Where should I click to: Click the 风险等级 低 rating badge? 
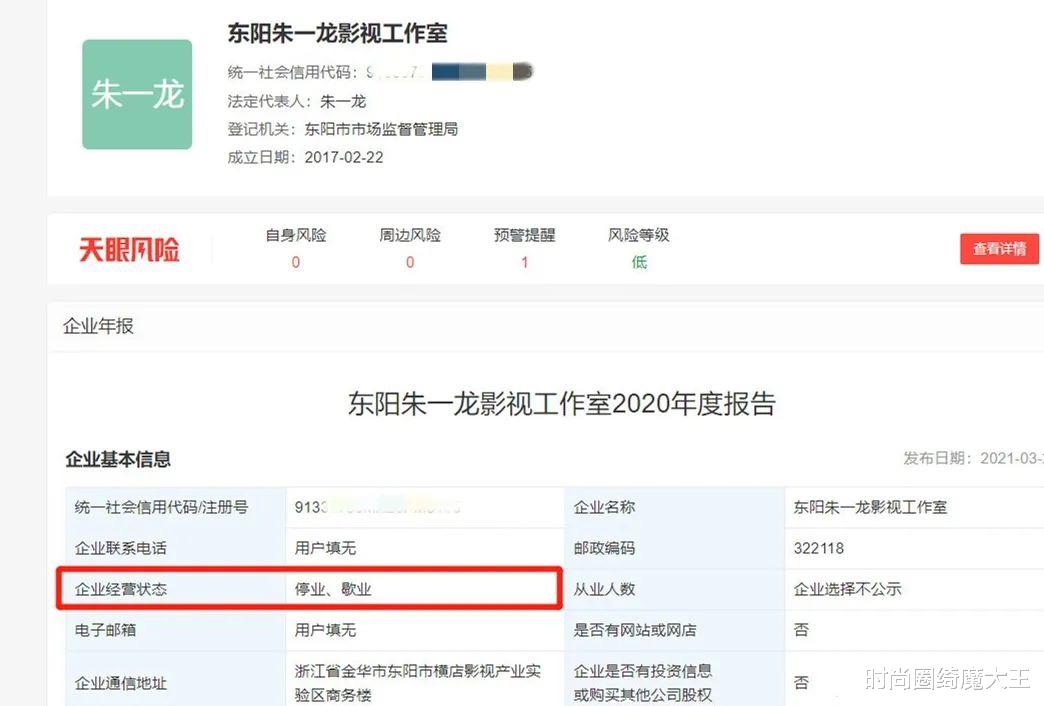tap(638, 248)
